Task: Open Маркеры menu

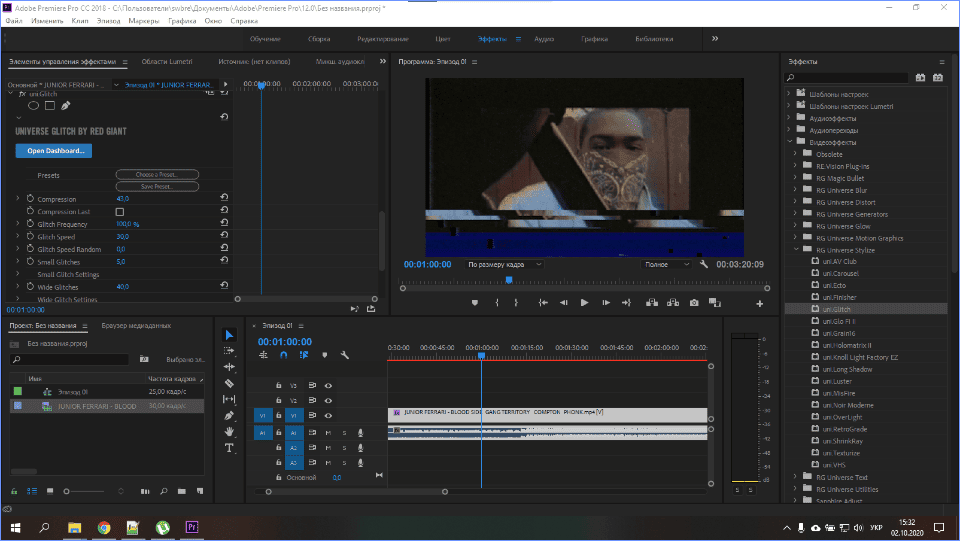Action: 144,21
